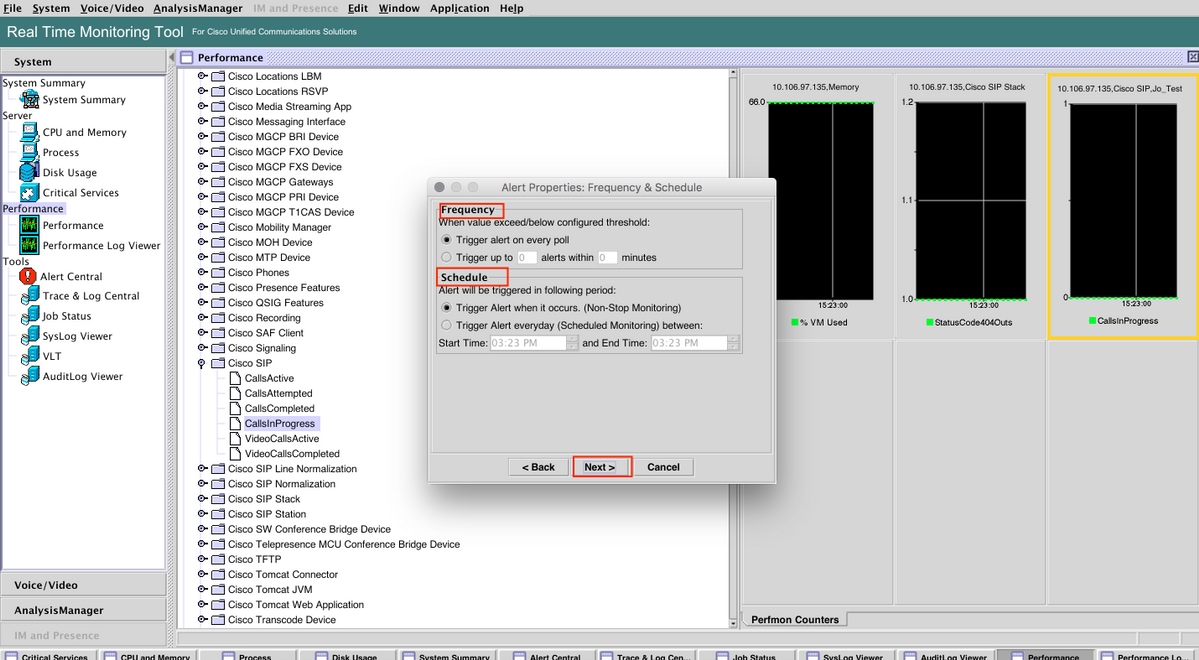Click the VLT tool icon
The height and width of the screenshot is (660, 1199).
[30, 356]
